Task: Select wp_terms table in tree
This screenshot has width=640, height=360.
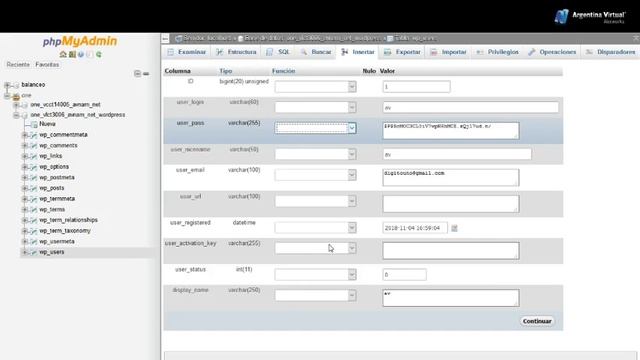Action: tap(52, 209)
